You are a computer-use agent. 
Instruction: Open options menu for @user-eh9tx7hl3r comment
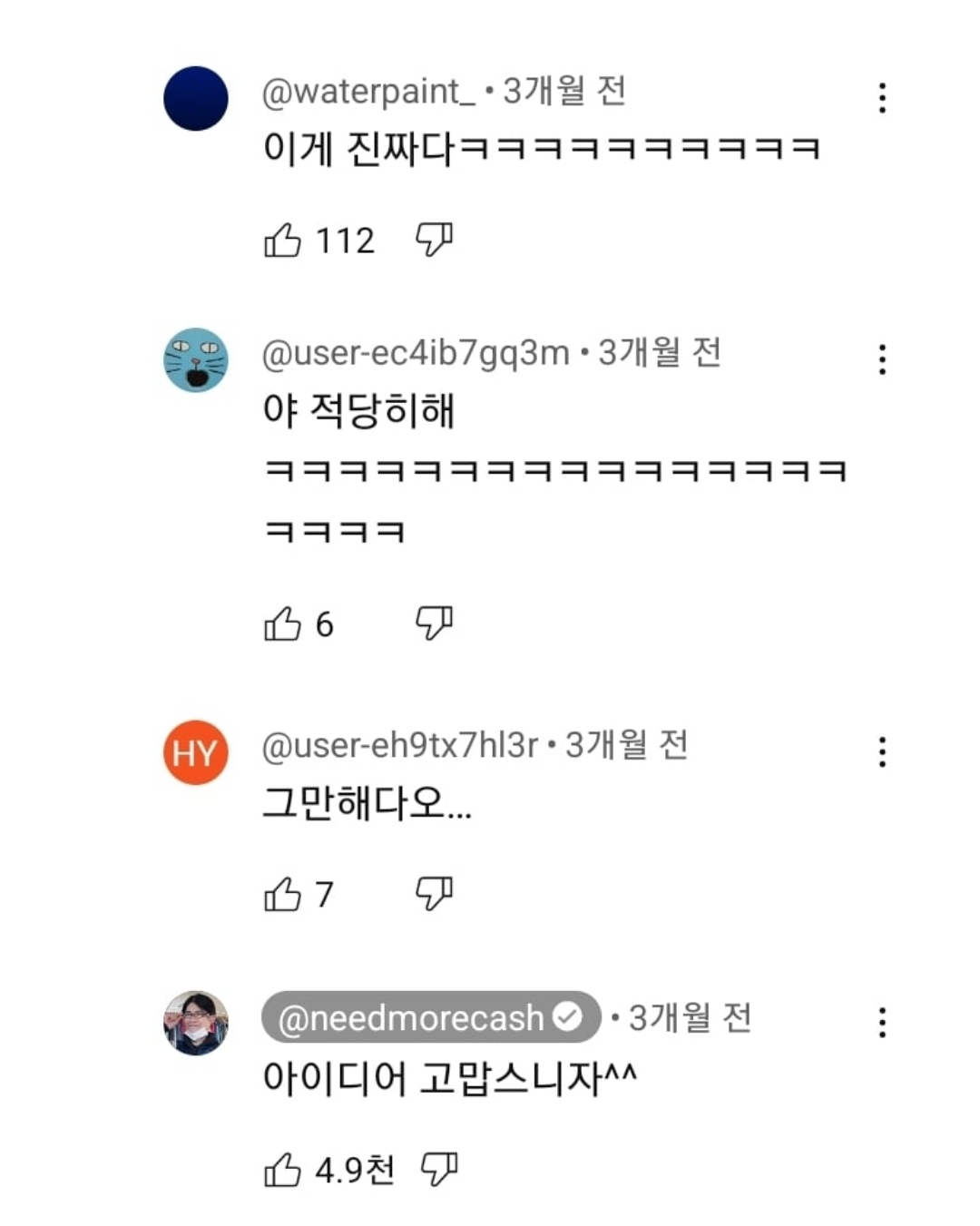tap(882, 752)
